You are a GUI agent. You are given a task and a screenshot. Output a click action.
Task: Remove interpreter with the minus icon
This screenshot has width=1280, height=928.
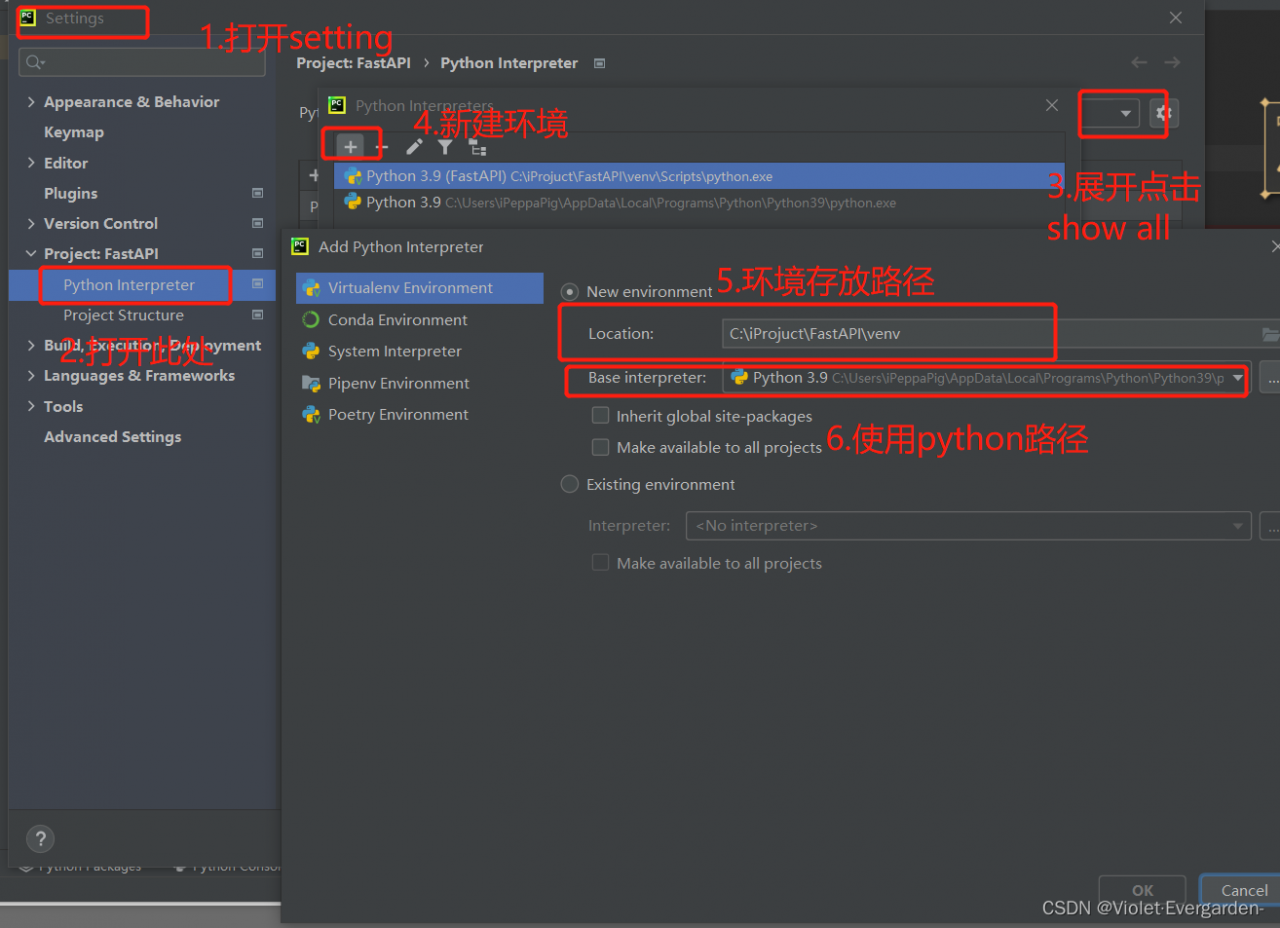point(382,147)
